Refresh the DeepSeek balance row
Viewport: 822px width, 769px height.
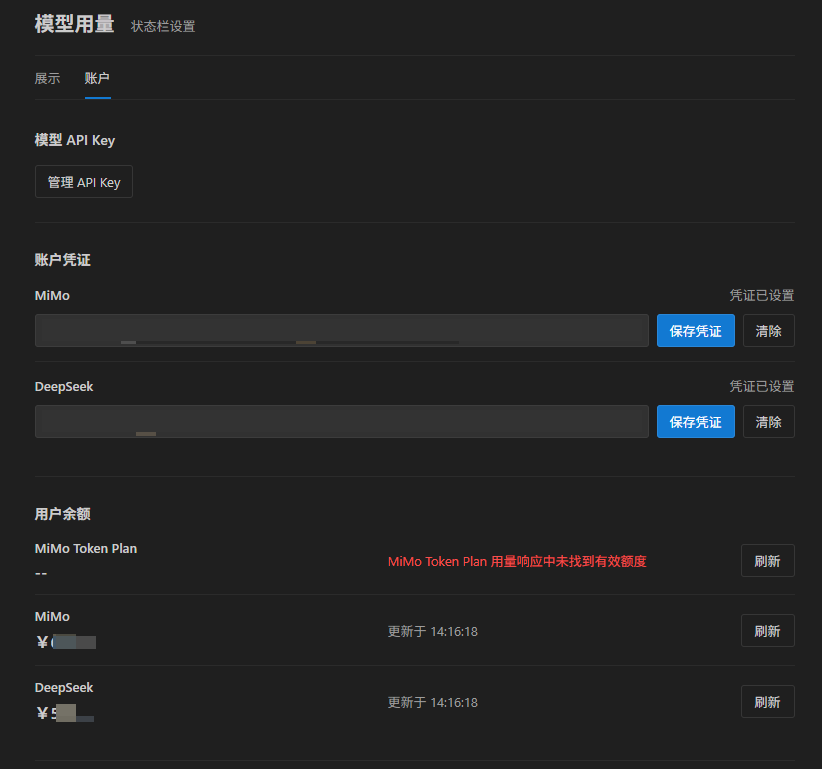[x=767, y=701]
